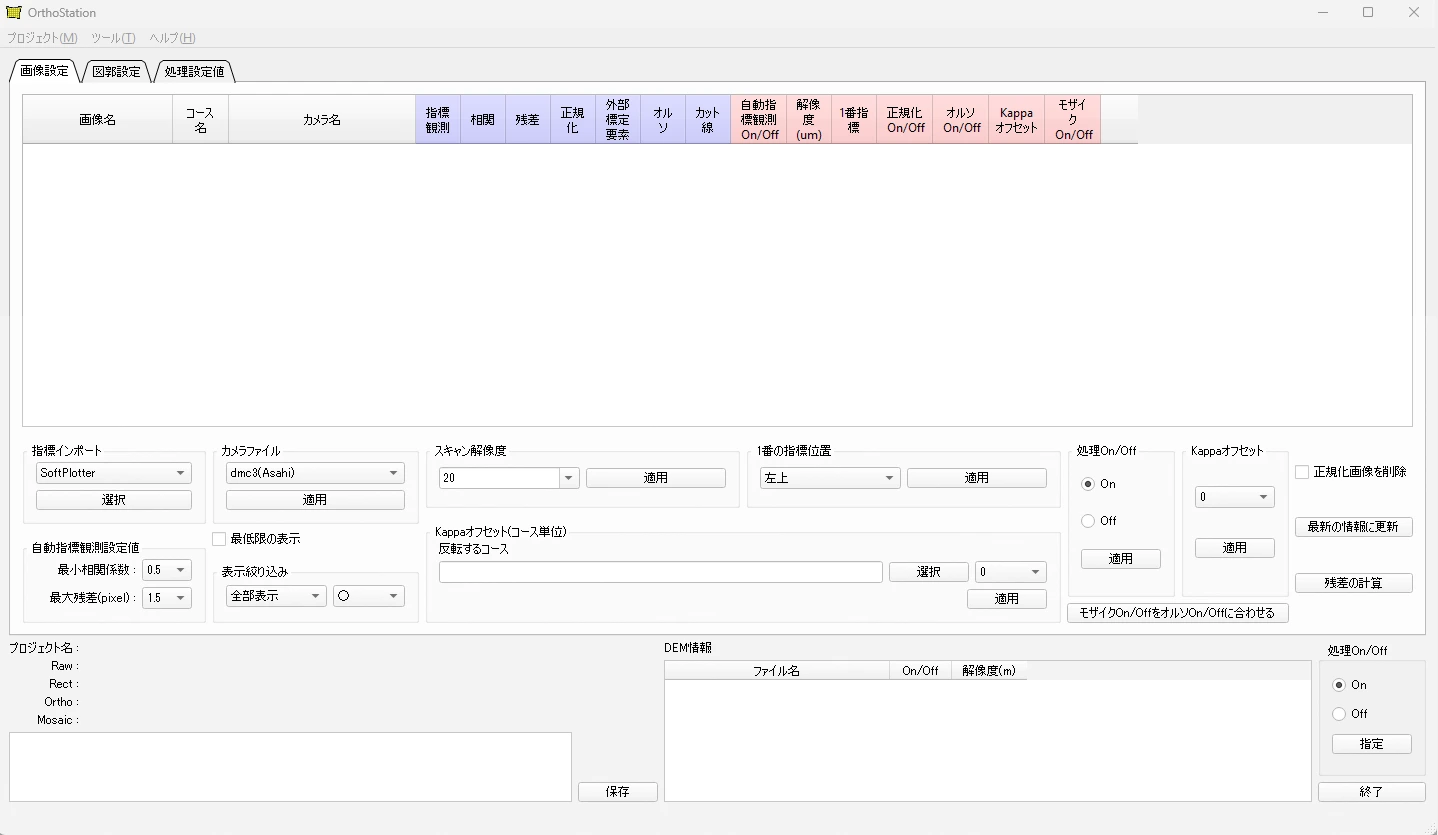This screenshot has height=835, width=1438.
Task: Enable the 最低限の表示 checkbox
Action: (218, 539)
